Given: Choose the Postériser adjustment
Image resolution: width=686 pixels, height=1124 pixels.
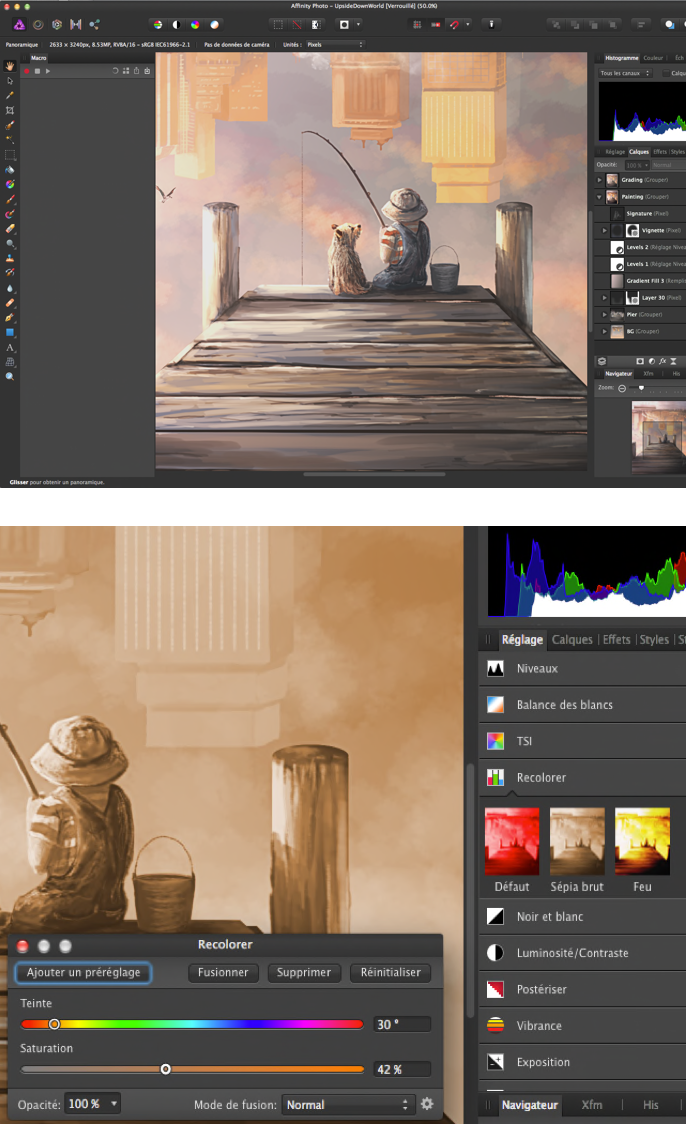Looking at the screenshot, I should [582, 989].
